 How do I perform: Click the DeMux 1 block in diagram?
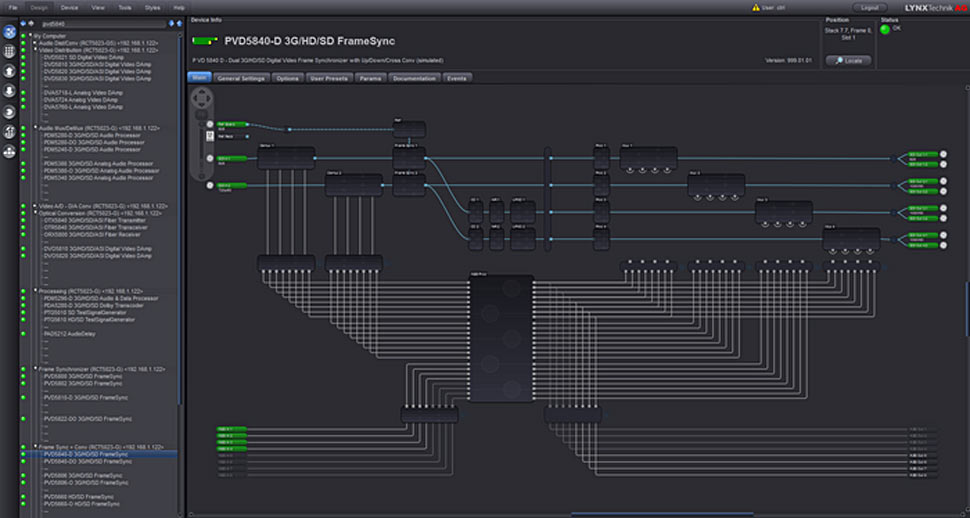[x=286, y=158]
